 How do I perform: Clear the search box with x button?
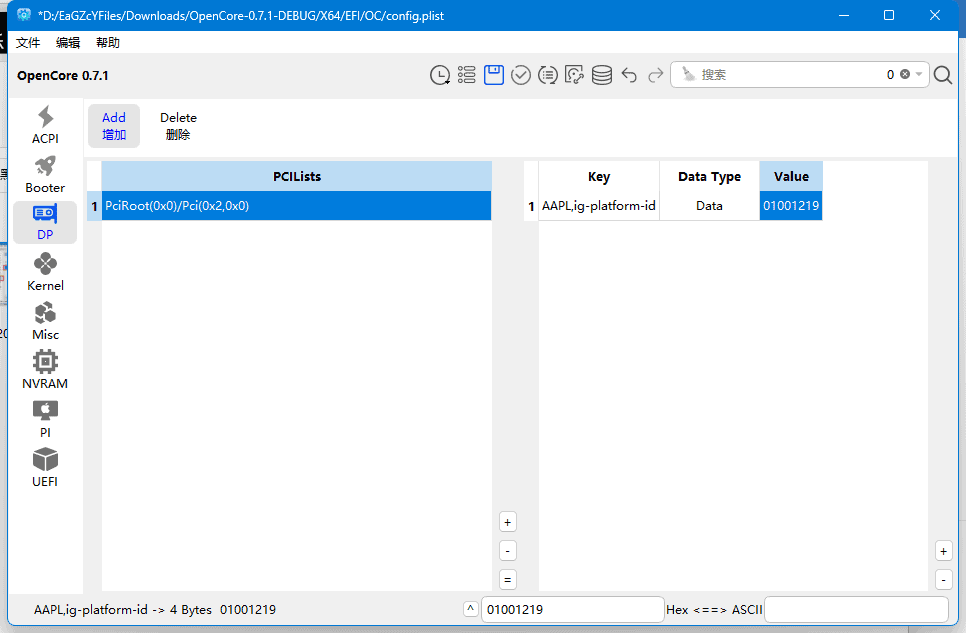tap(905, 75)
